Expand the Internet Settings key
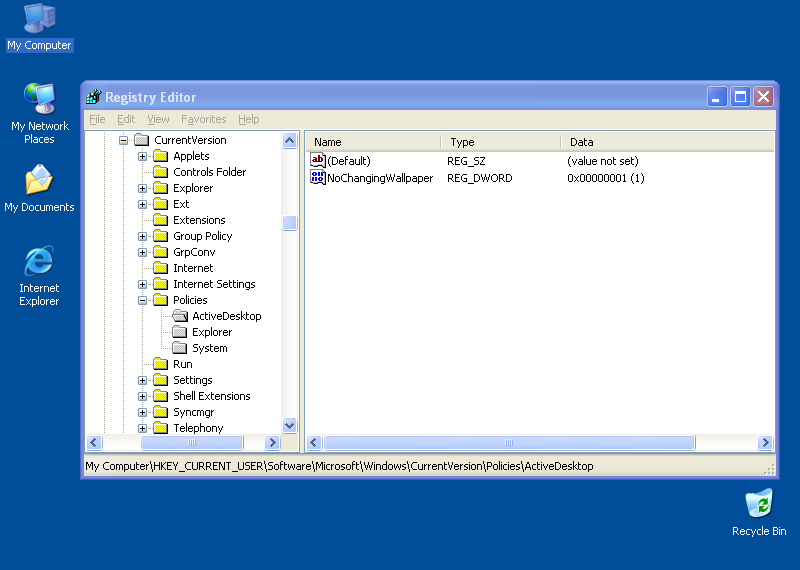Image resolution: width=800 pixels, height=570 pixels. click(x=142, y=284)
